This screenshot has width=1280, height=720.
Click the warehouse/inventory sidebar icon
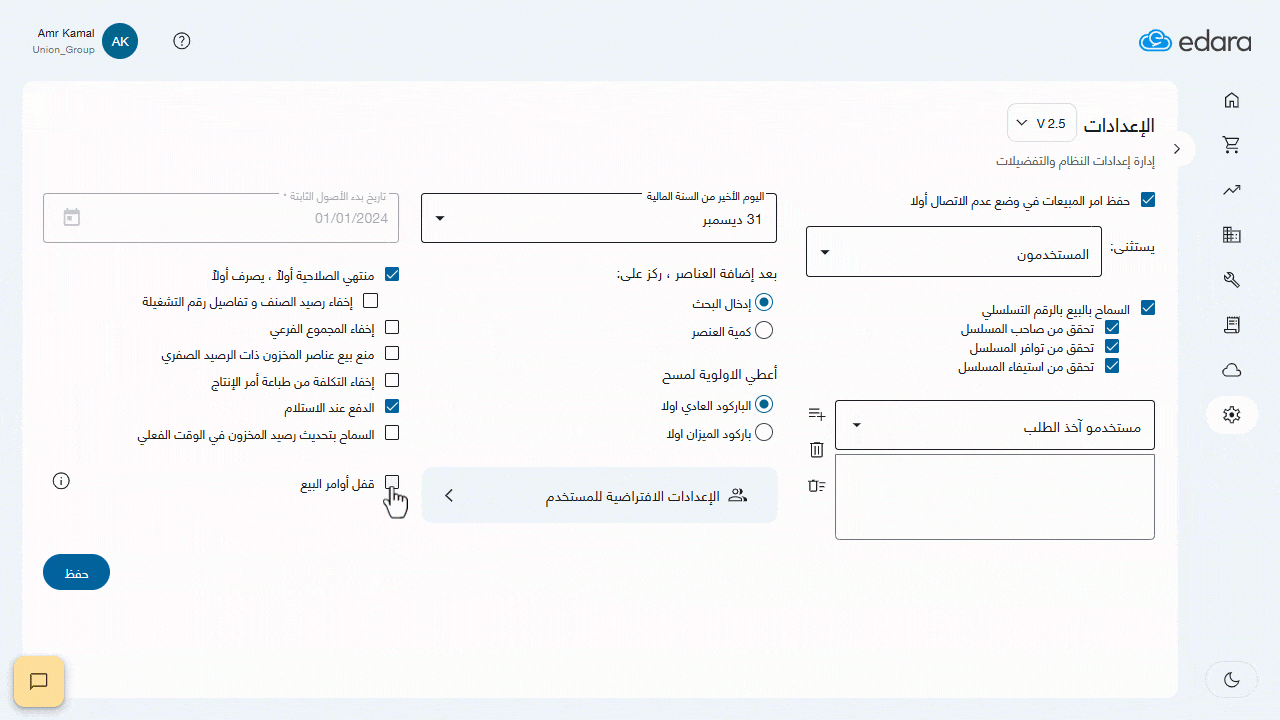click(1231, 235)
